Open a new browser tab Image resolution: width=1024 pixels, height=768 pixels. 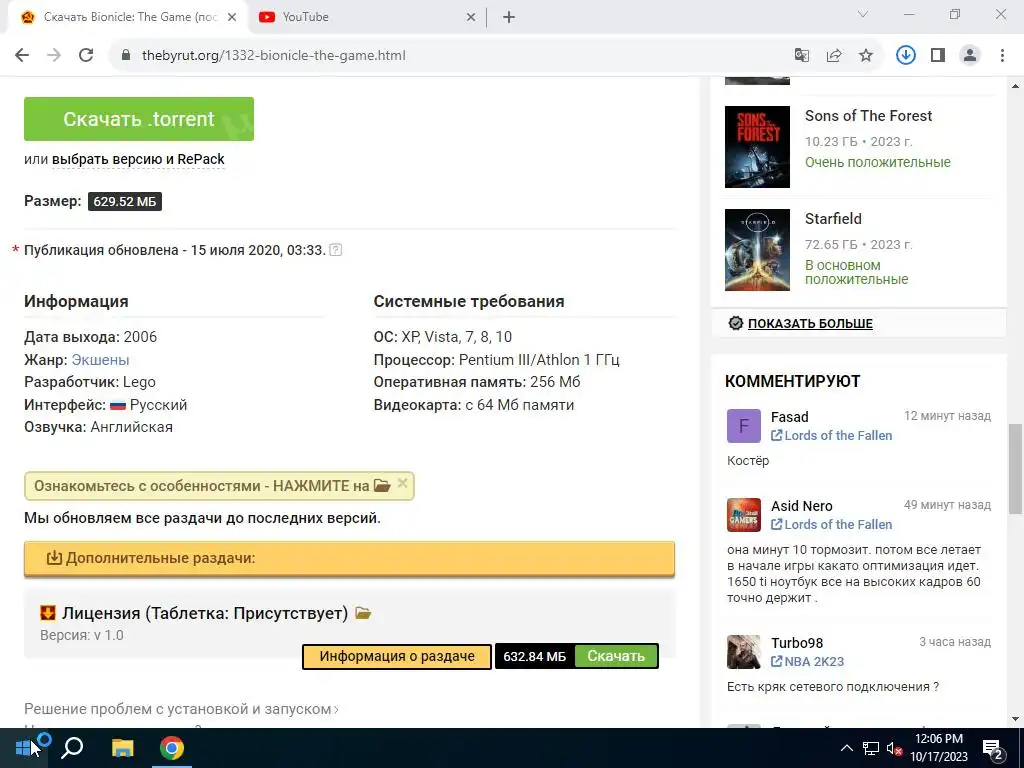pos(509,18)
